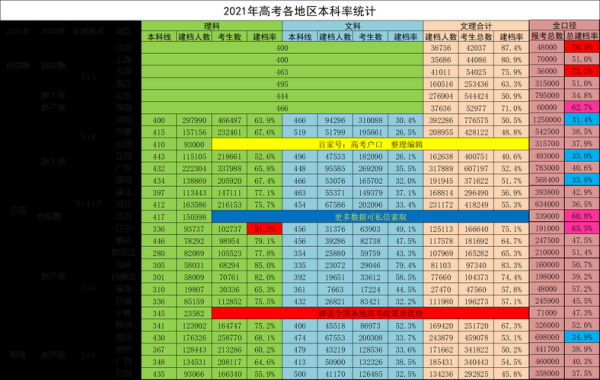Select the pink 65.5% cell
This screenshot has width=600, height=380.
coord(582,228)
